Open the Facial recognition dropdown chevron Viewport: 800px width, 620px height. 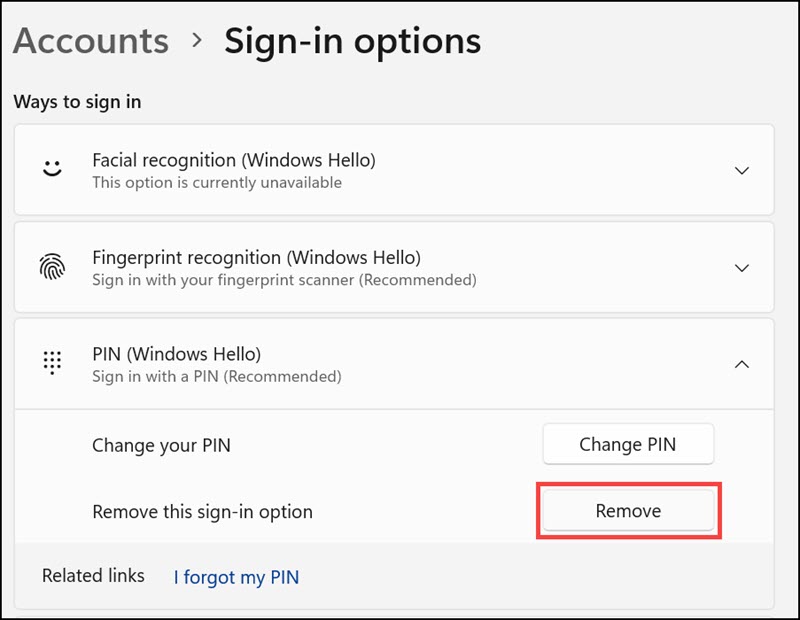point(741,170)
